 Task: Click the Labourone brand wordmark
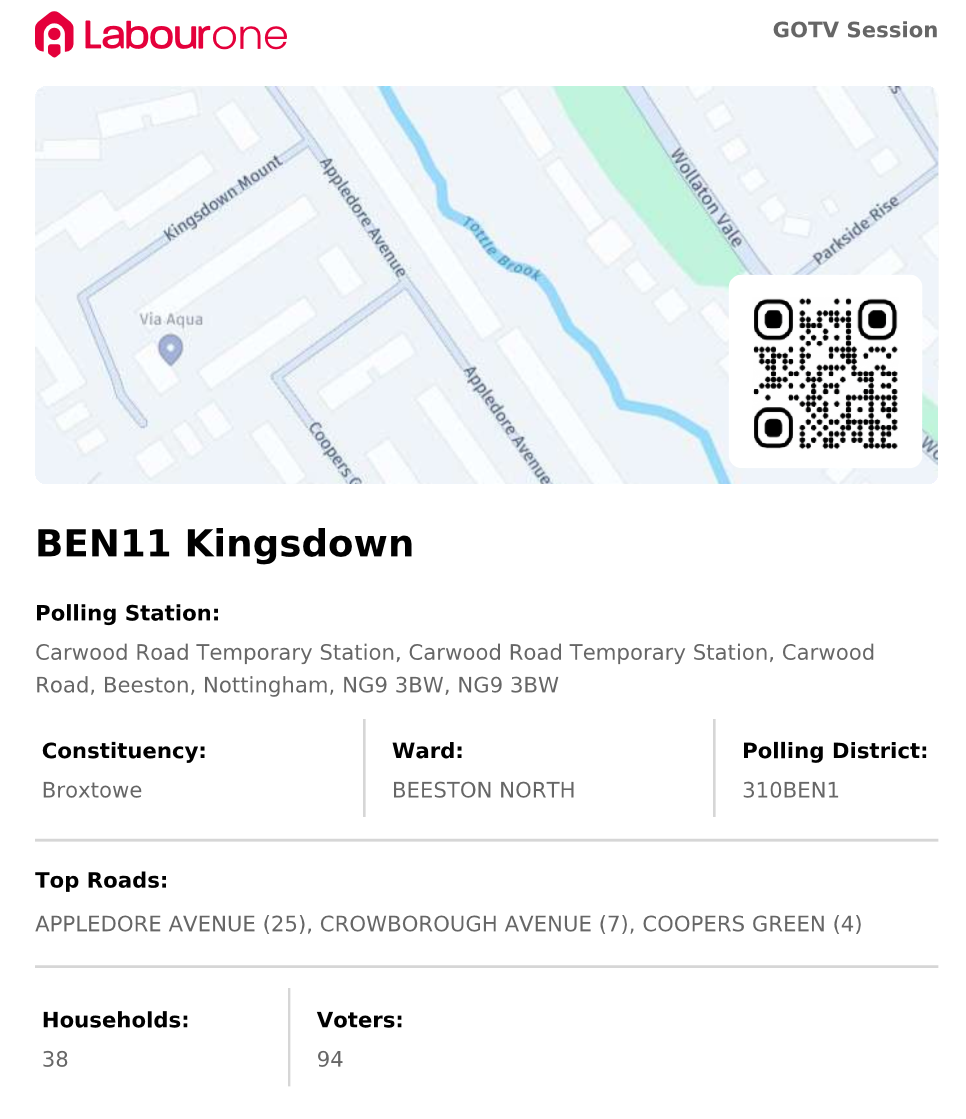click(186, 35)
